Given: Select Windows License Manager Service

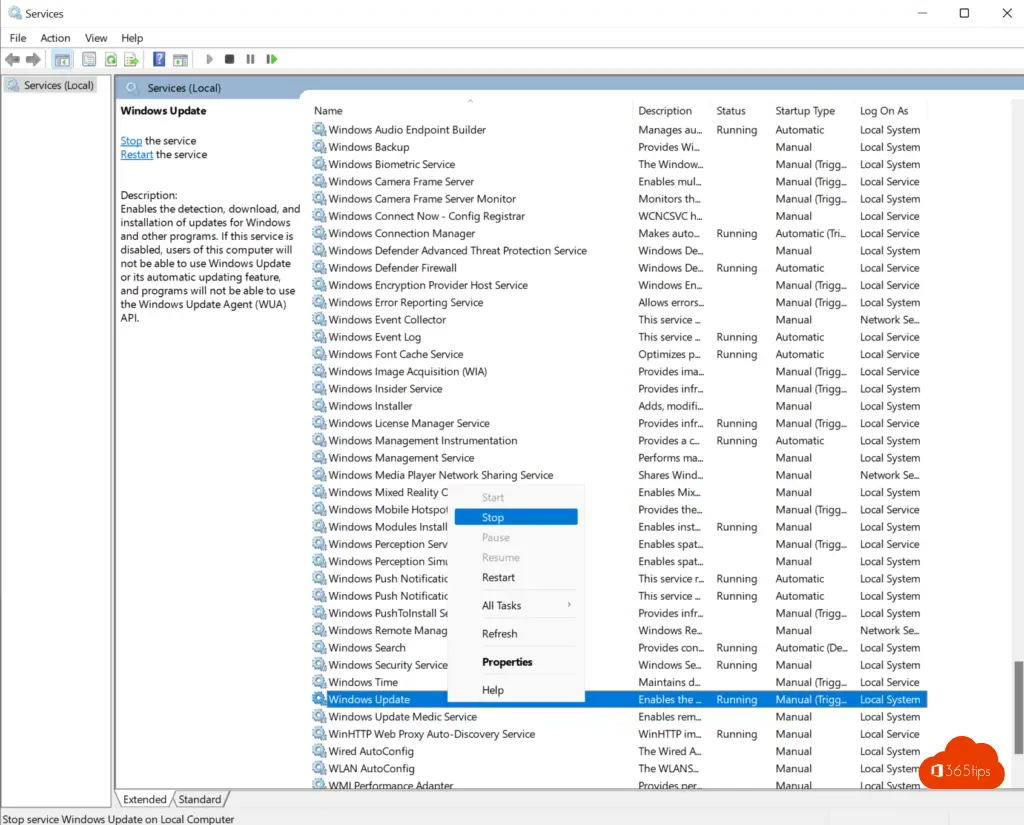Looking at the screenshot, I should pyautogui.click(x=618, y=423).
